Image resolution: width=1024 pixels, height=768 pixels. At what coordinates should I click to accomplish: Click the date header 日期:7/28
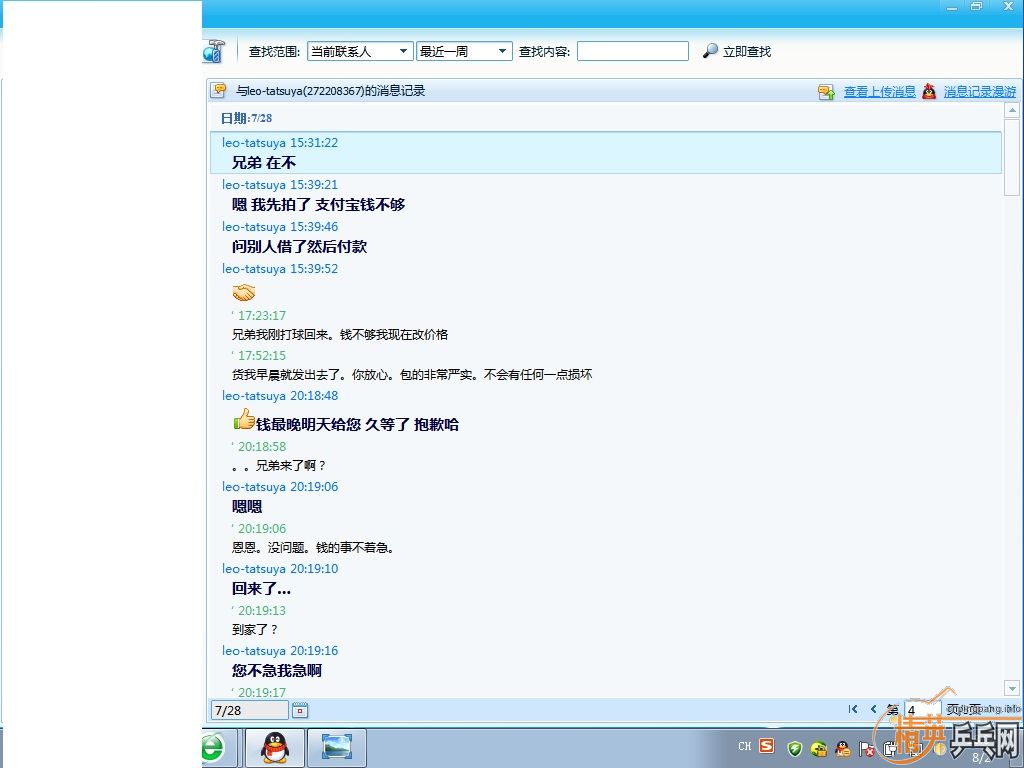[x=246, y=118]
